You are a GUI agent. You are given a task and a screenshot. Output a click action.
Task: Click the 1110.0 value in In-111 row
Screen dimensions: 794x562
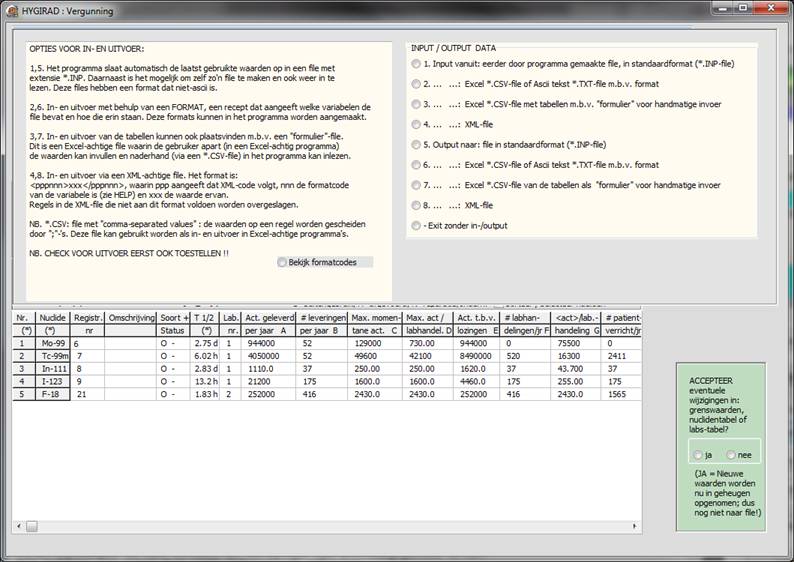(x=268, y=369)
